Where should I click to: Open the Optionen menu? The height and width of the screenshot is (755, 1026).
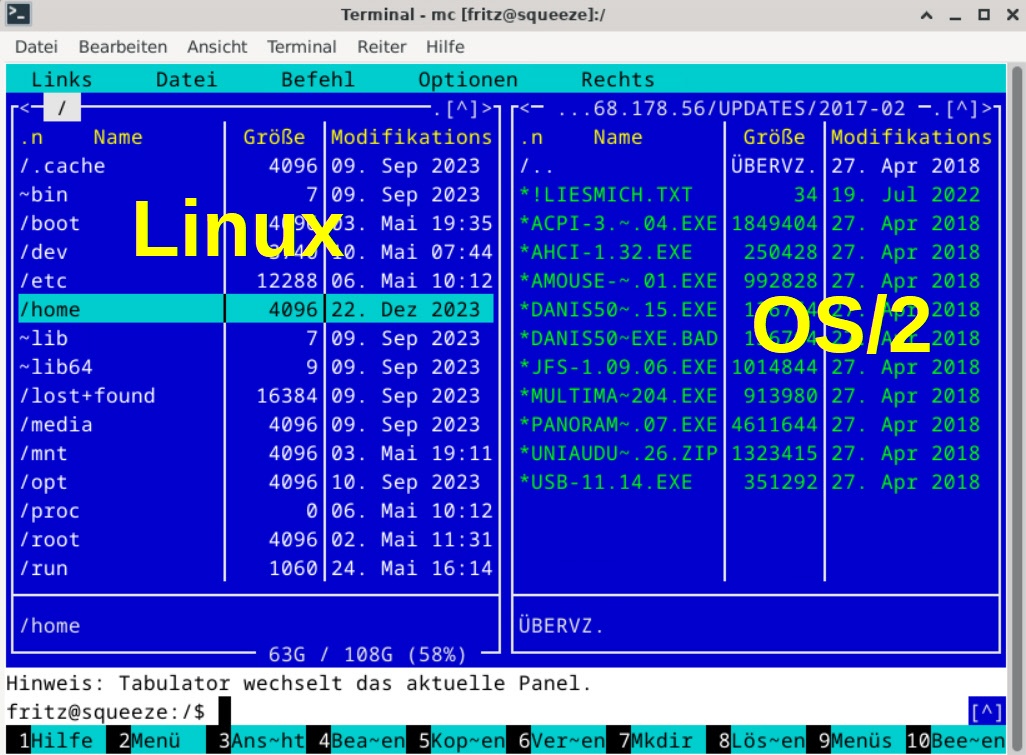468,80
